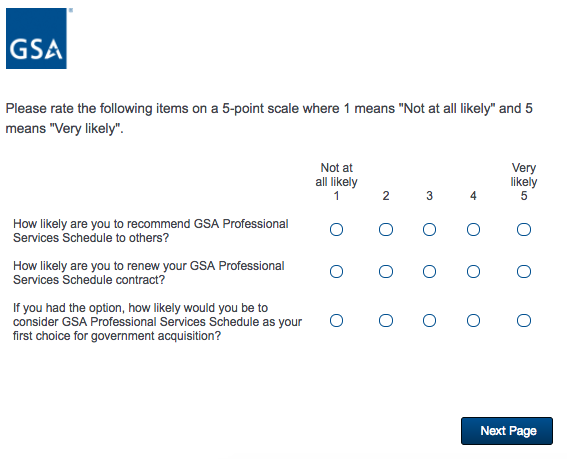Choose 5 for renewing your Schedule contract
Viewport: 567px width, 459px height.
coord(524,271)
